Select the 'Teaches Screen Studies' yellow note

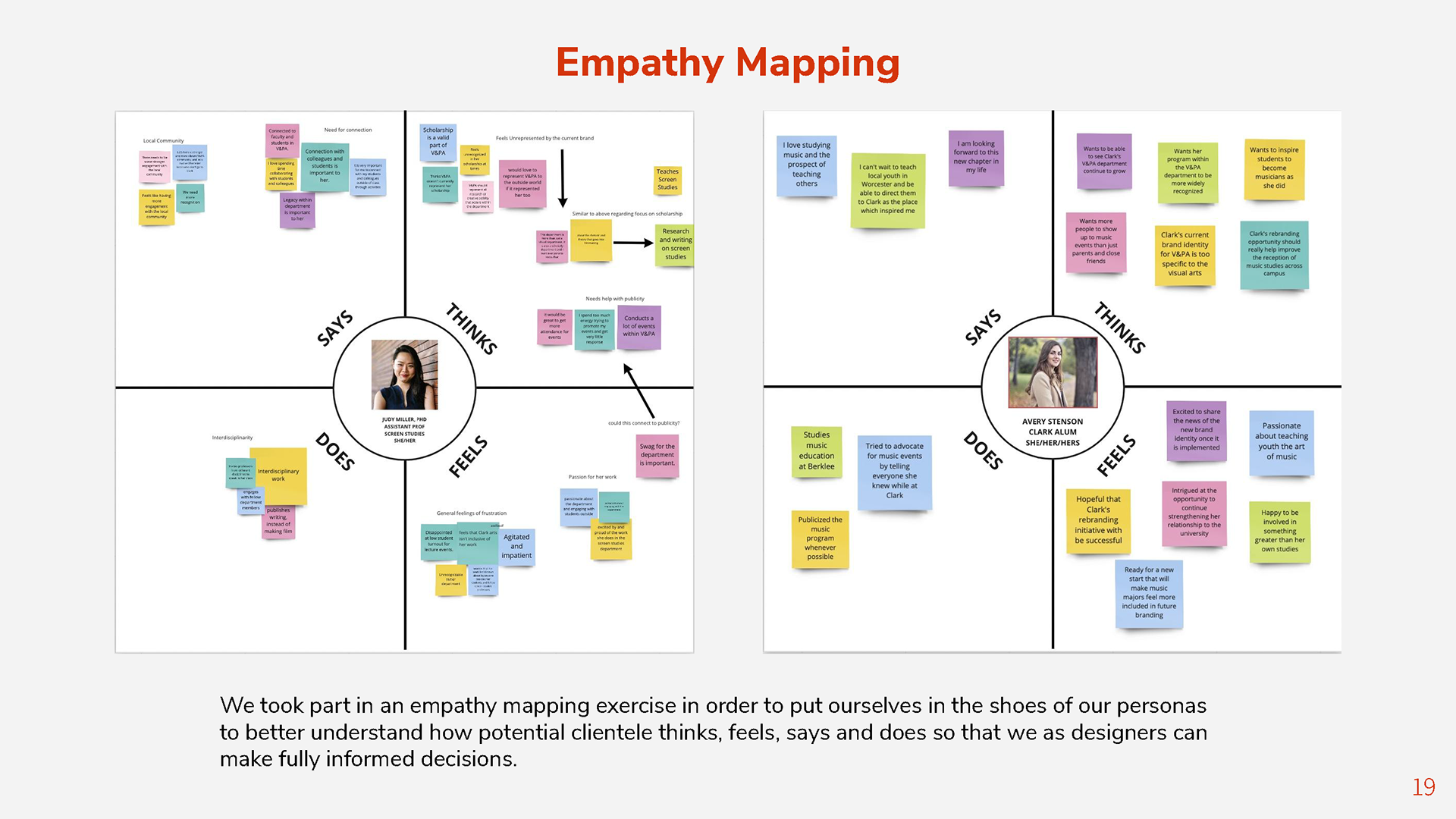point(667,180)
